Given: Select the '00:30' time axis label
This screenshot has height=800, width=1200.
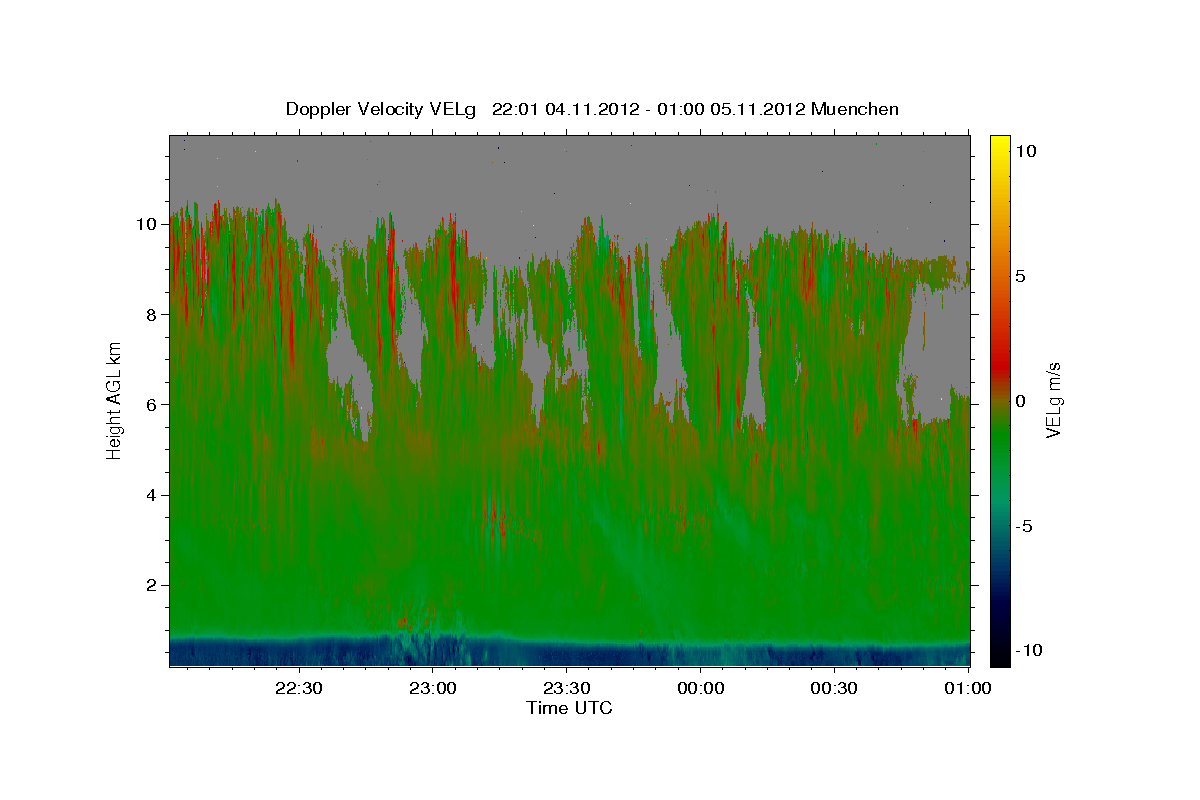Looking at the screenshot, I should tap(834, 688).
